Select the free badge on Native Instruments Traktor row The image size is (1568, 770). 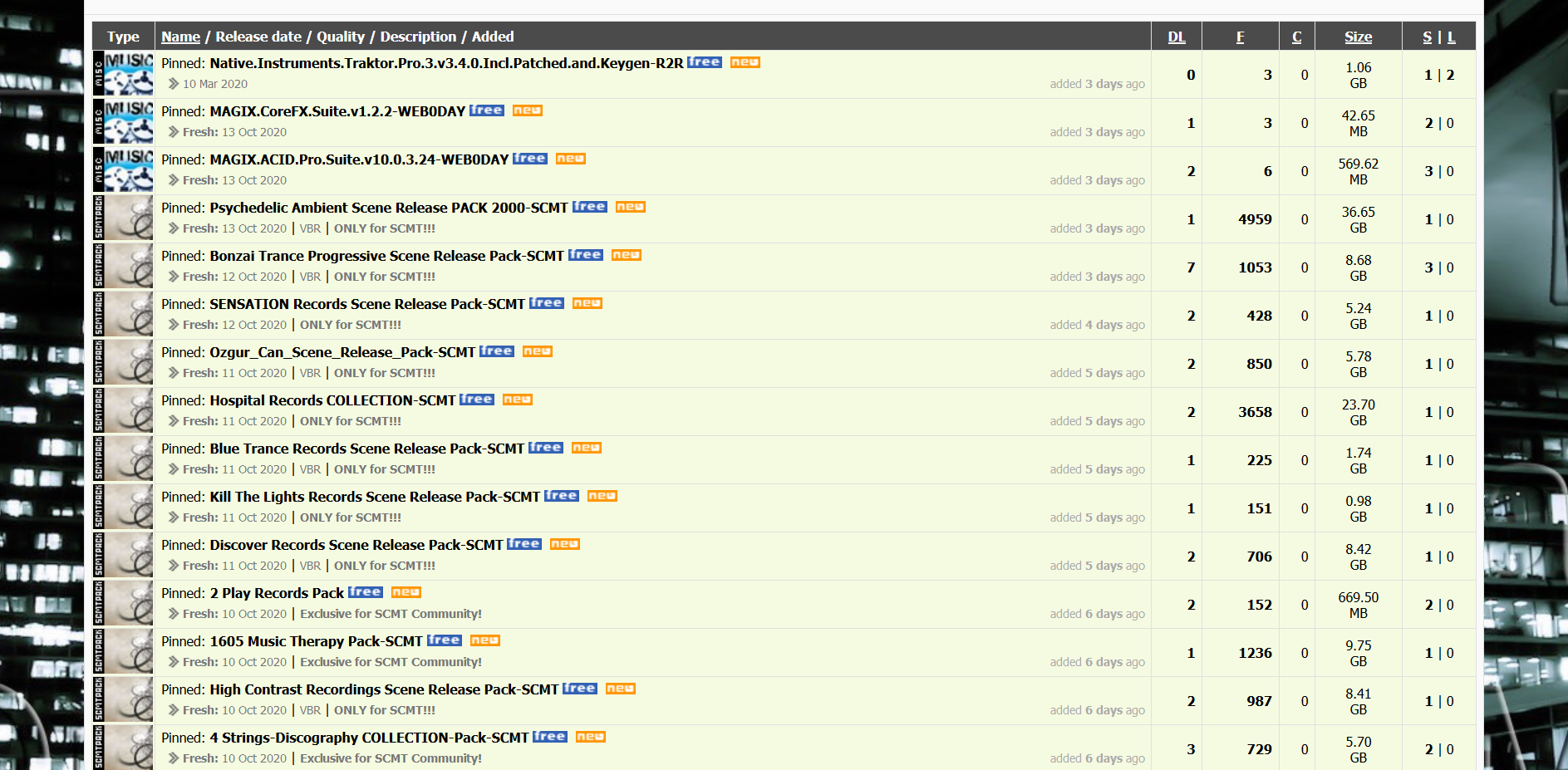(x=705, y=62)
